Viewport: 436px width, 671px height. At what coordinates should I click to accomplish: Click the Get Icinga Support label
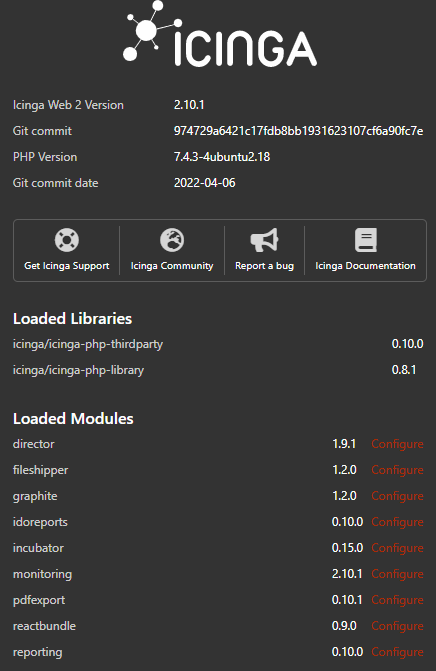coord(67,266)
